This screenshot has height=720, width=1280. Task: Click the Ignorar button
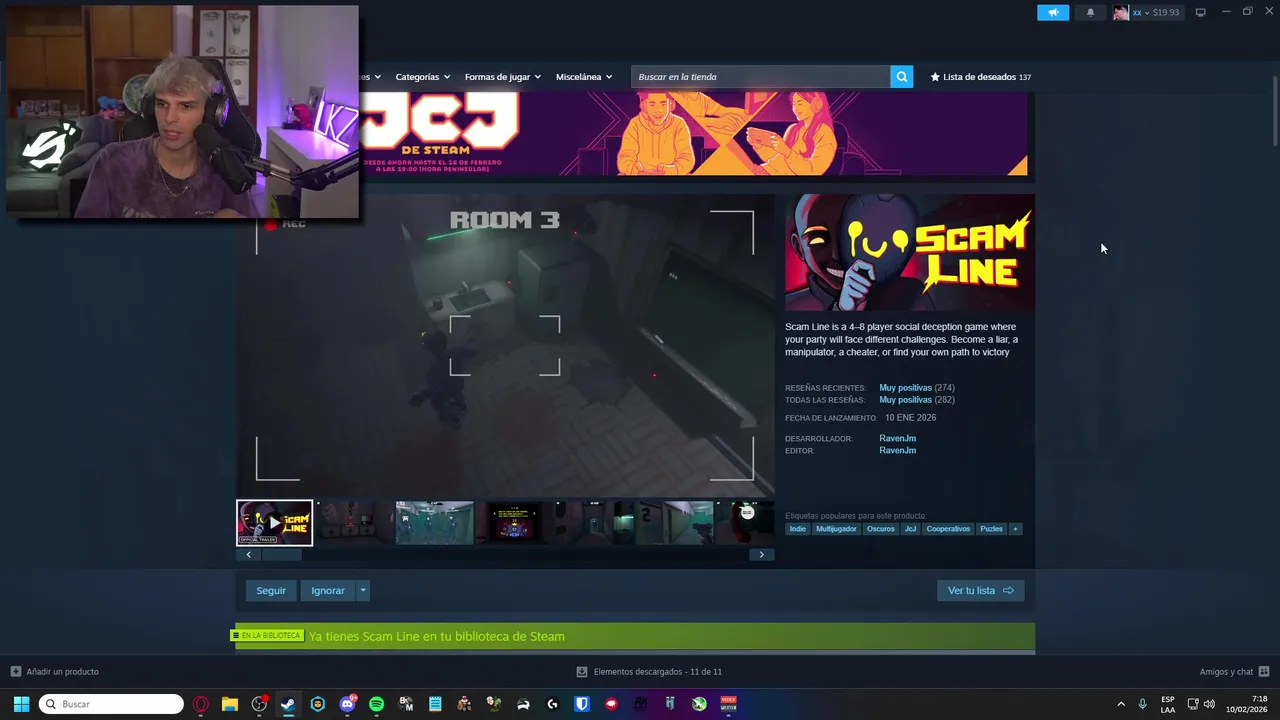(327, 591)
